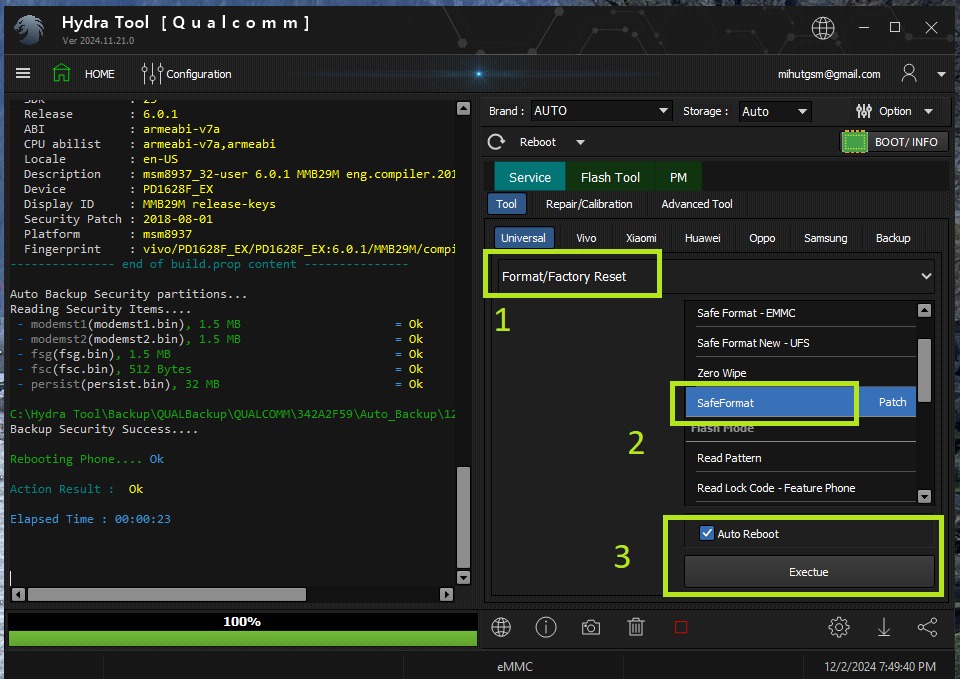The width and height of the screenshot is (960, 679).
Task: Select the Huawei brand tab
Action: (x=702, y=238)
